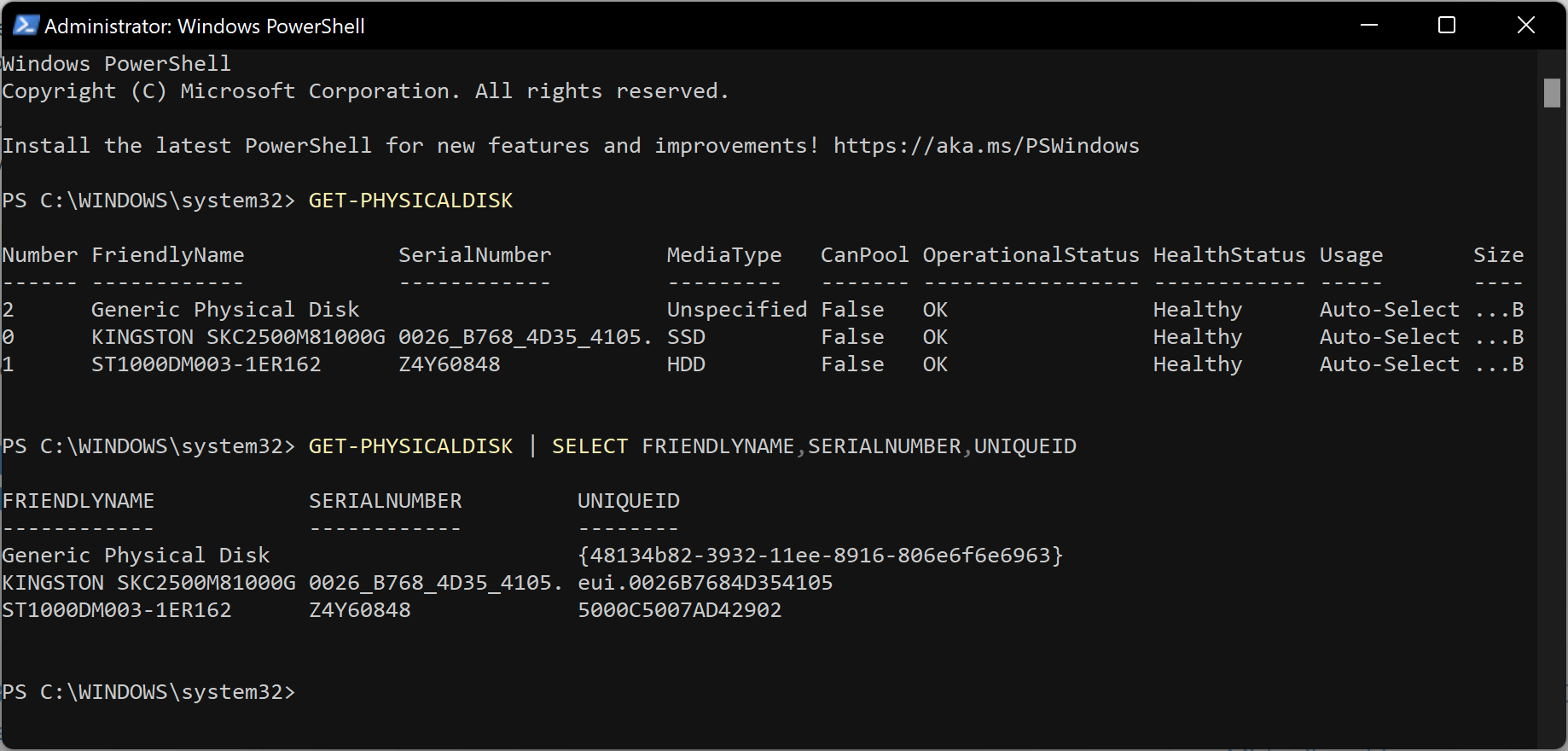Click the 'SELECT' keyword in second command
The height and width of the screenshot is (751, 1568).
click(x=590, y=446)
